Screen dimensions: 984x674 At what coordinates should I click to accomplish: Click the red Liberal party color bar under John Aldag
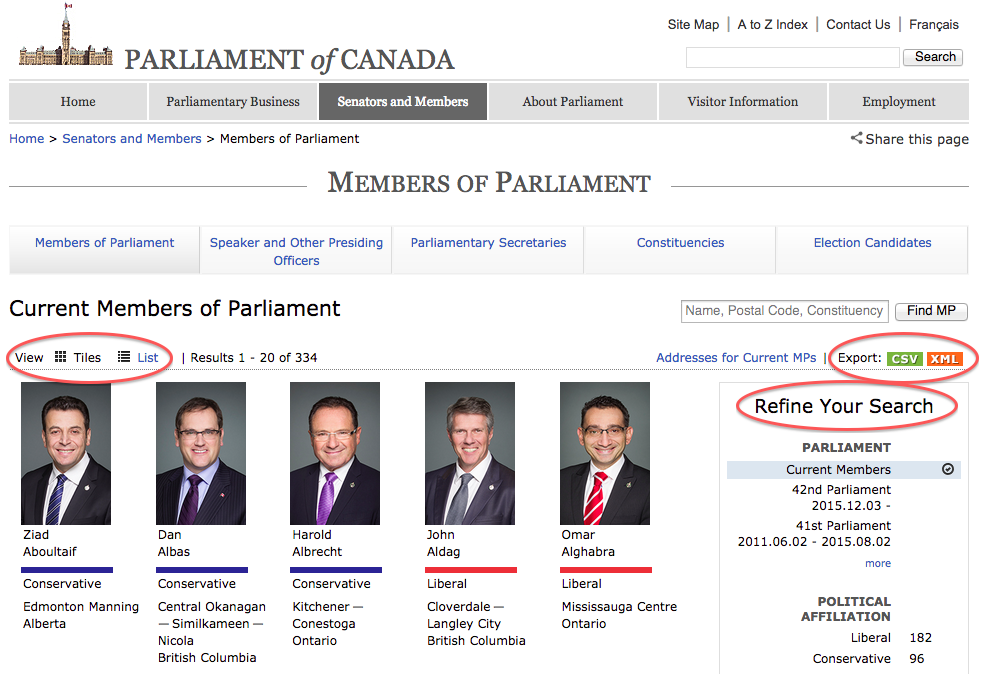(470, 569)
